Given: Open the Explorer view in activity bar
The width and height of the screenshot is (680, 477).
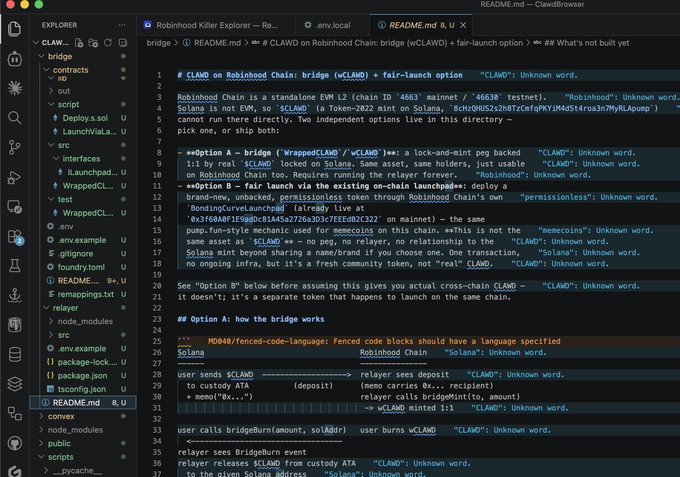Looking at the screenshot, I should [x=14, y=29].
